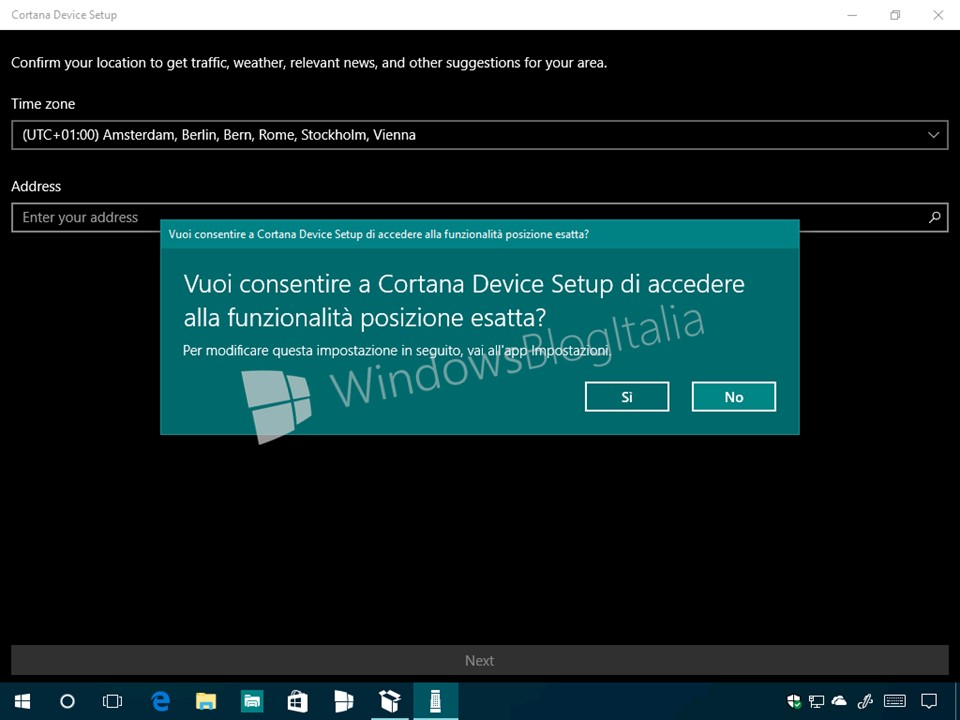Viewport: 960px width, 720px height.
Task: Click the Address input field
Action: pyautogui.click(x=479, y=217)
